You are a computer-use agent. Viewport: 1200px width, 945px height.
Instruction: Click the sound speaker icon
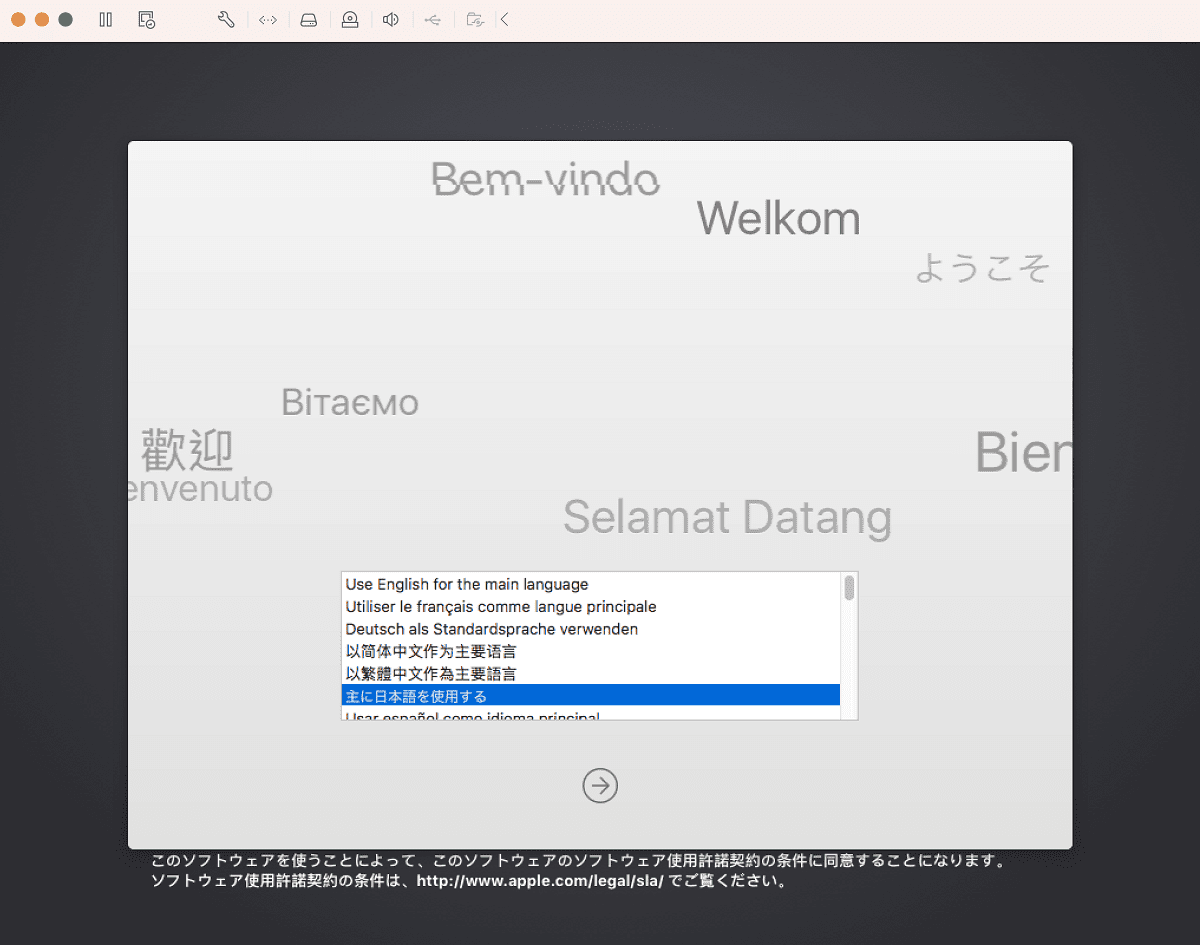391,19
